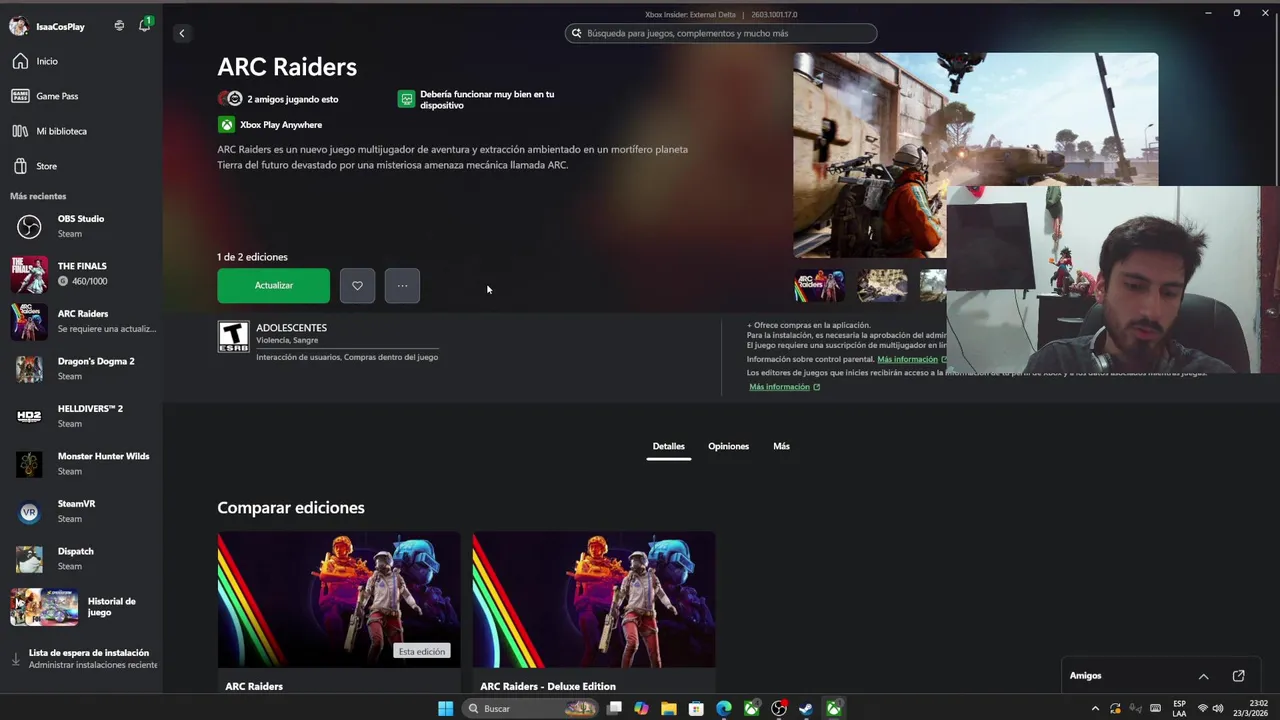Click Xbox Play Anywhere badge

pos(270,125)
